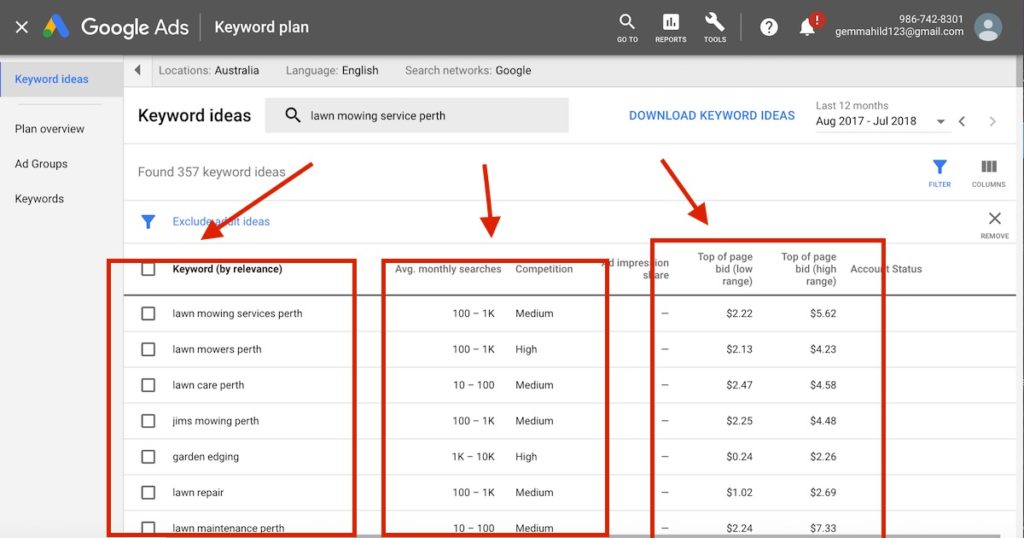Click Search networks: Google setting
1024x538 pixels.
pyautogui.click(x=468, y=71)
